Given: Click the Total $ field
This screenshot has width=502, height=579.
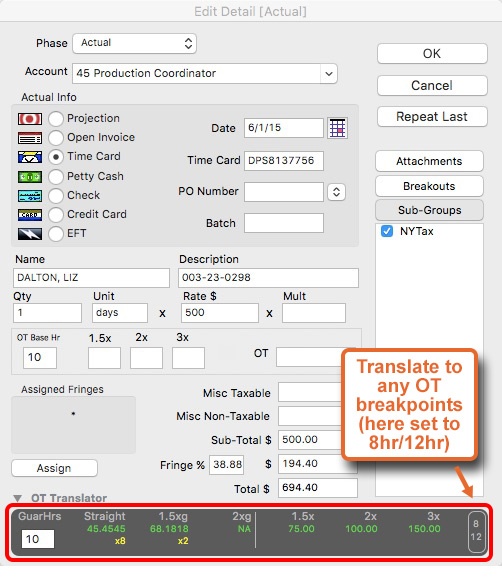Looking at the screenshot, I should point(318,488).
